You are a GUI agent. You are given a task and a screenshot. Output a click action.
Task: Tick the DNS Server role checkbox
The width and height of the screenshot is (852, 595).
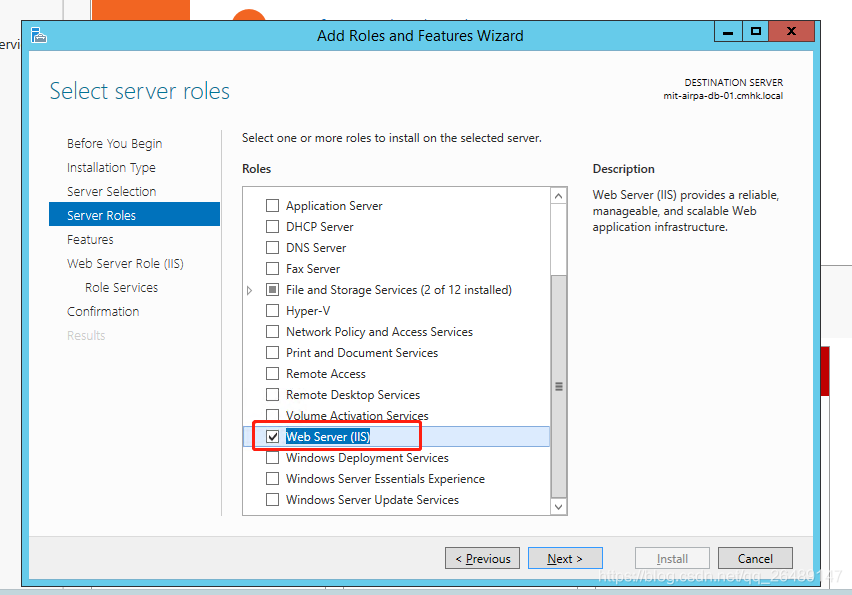[x=272, y=248]
